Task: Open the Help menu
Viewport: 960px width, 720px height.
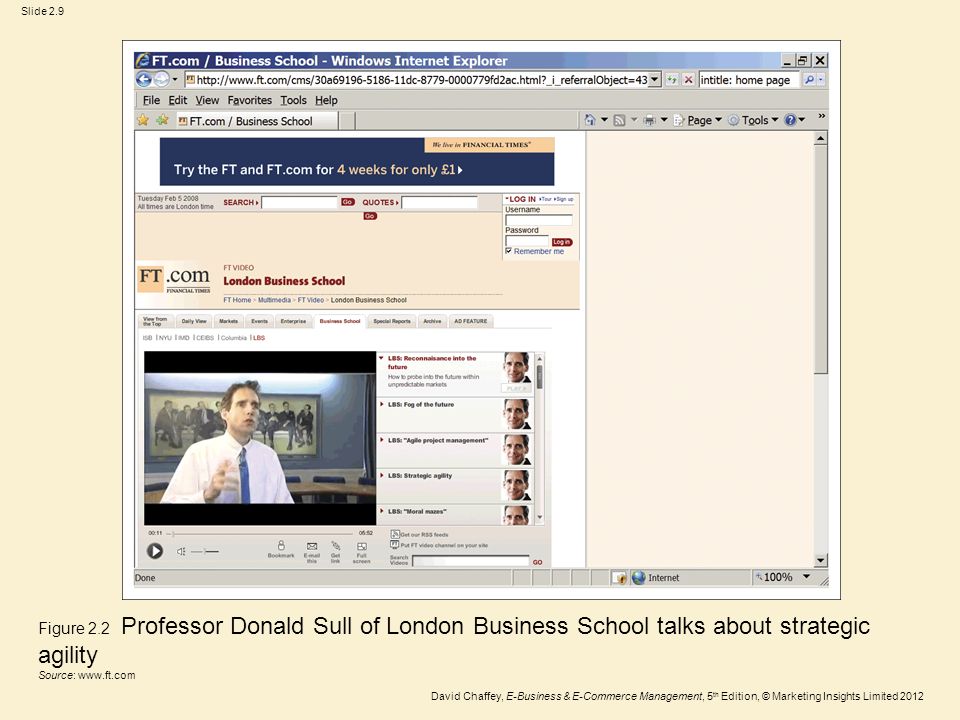Action: pyautogui.click(x=326, y=100)
